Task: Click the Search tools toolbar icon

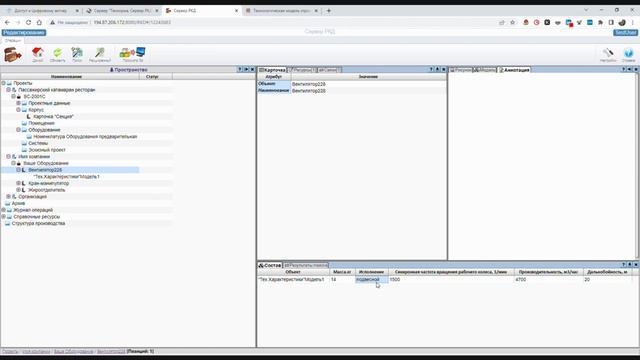Action: 77,54
